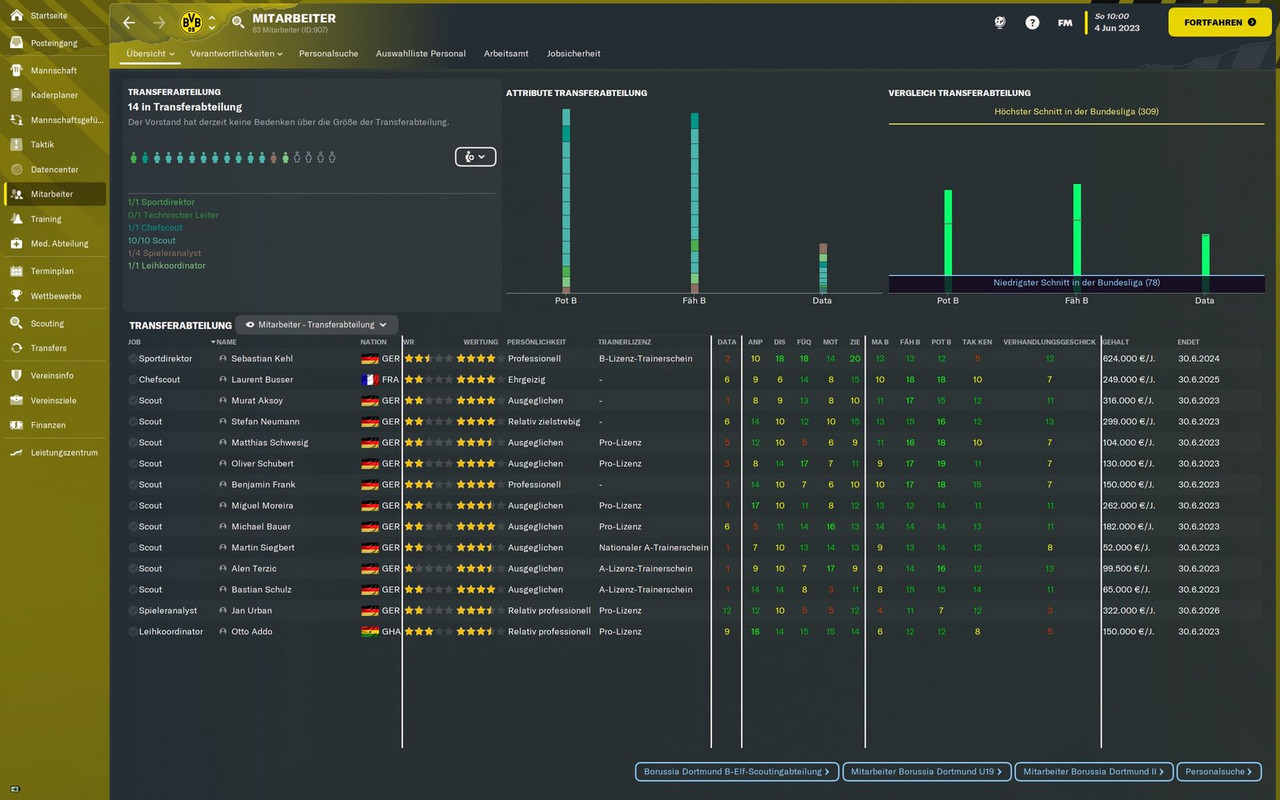Viewport: 1280px width, 800px height.
Task: Open the Posteingang inbox
Action: (55, 43)
